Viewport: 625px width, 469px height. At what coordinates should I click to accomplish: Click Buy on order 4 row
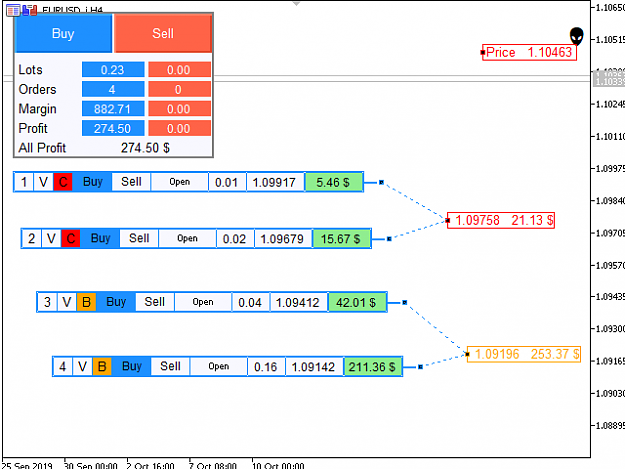click(132, 366)
